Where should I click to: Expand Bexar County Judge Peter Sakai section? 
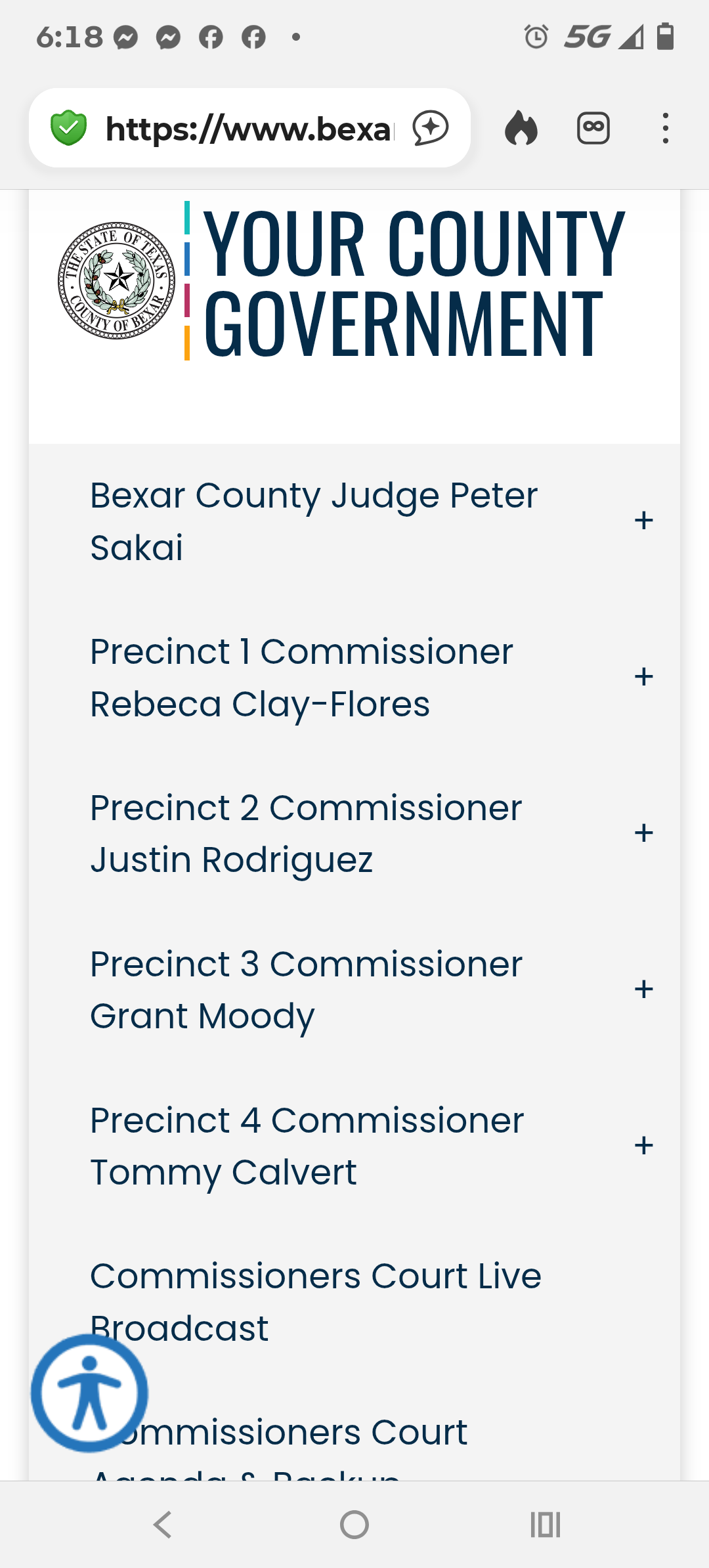[643, 521]
